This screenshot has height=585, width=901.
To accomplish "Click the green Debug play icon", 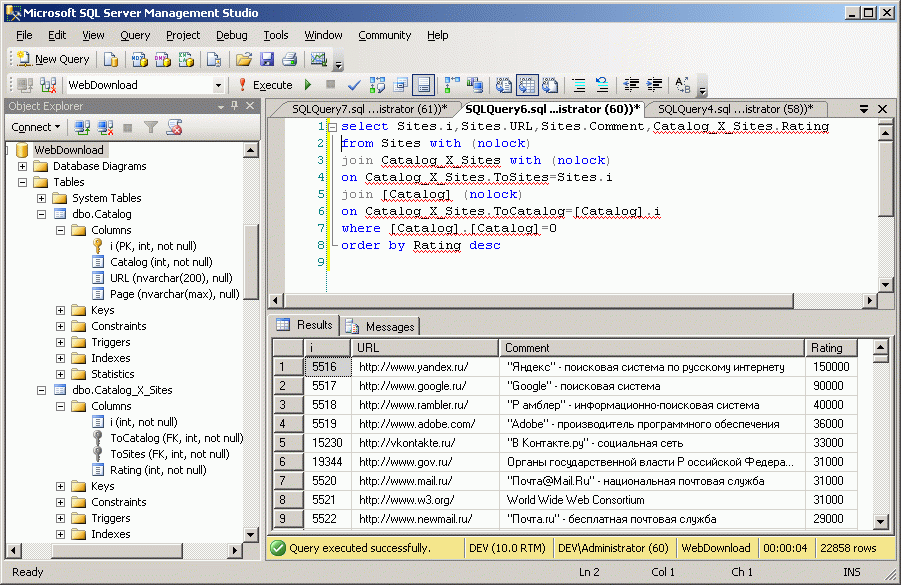I will [x=308, y=85].
